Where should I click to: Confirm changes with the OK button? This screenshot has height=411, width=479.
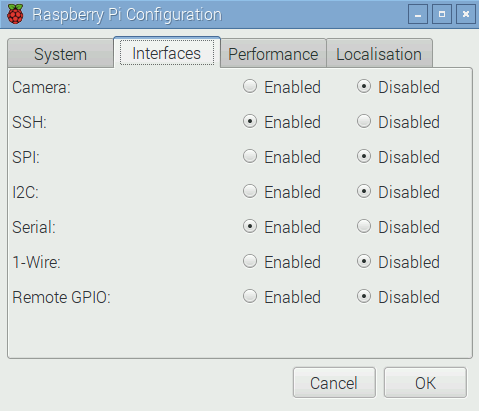coord(425,383)
